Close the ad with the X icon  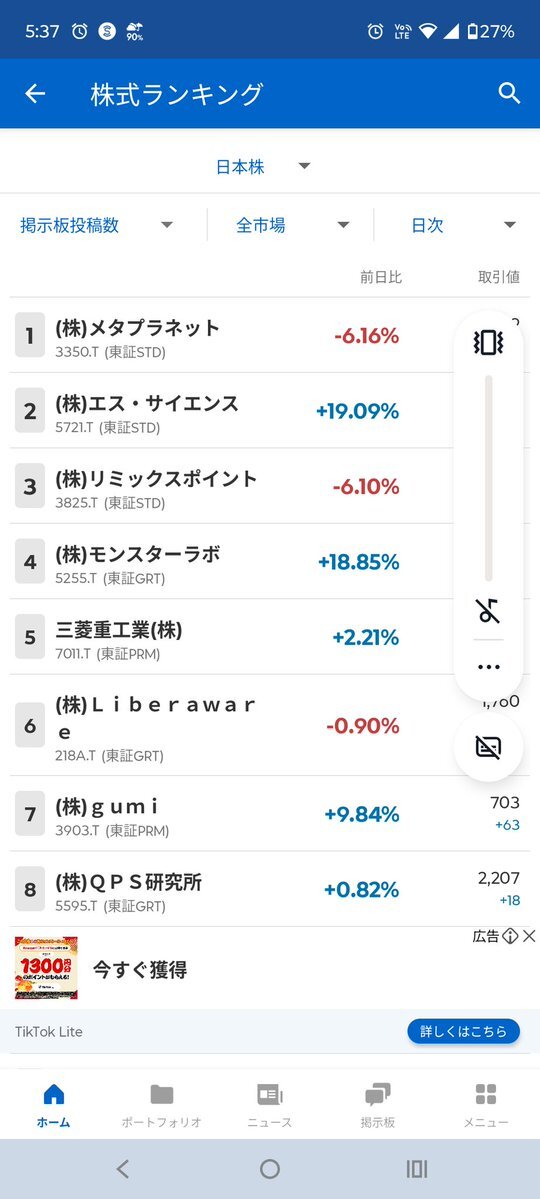point(529,936)
